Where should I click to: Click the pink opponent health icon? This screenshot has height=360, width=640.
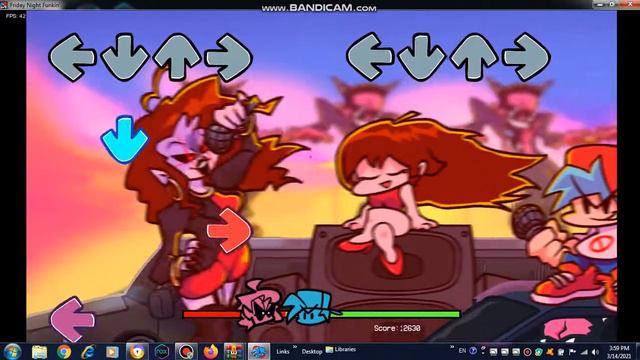tap(260, 304)
